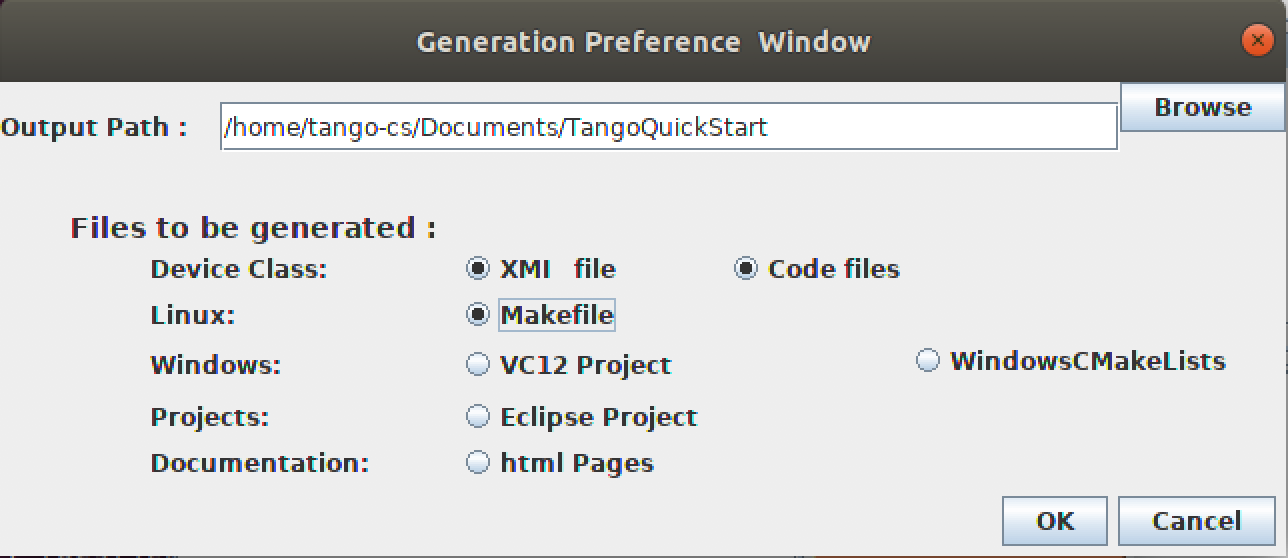Click the Browse button for output path

pyautogui.click(x=1202, y=107)
